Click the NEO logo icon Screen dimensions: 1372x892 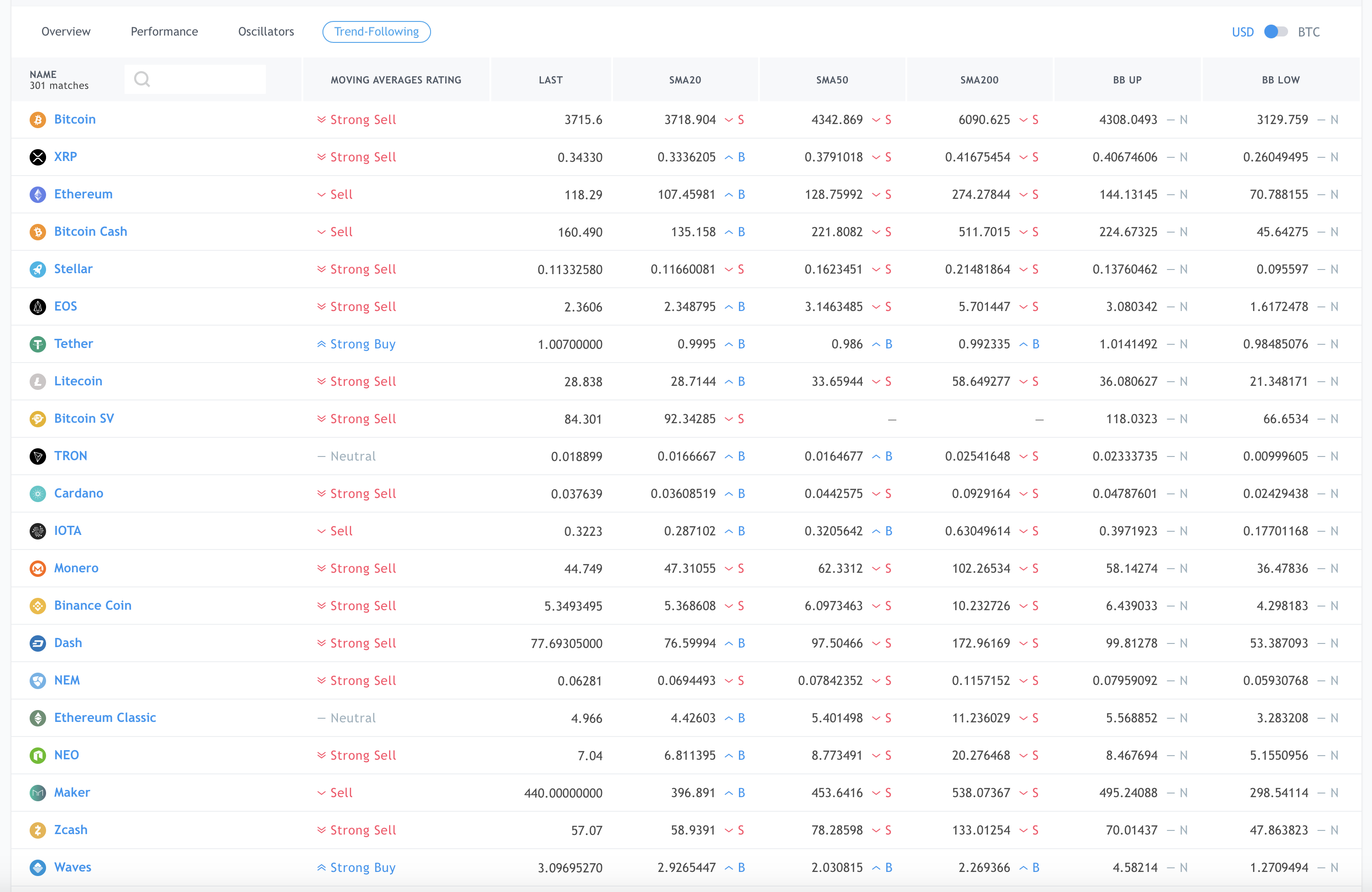click(37, 756)
